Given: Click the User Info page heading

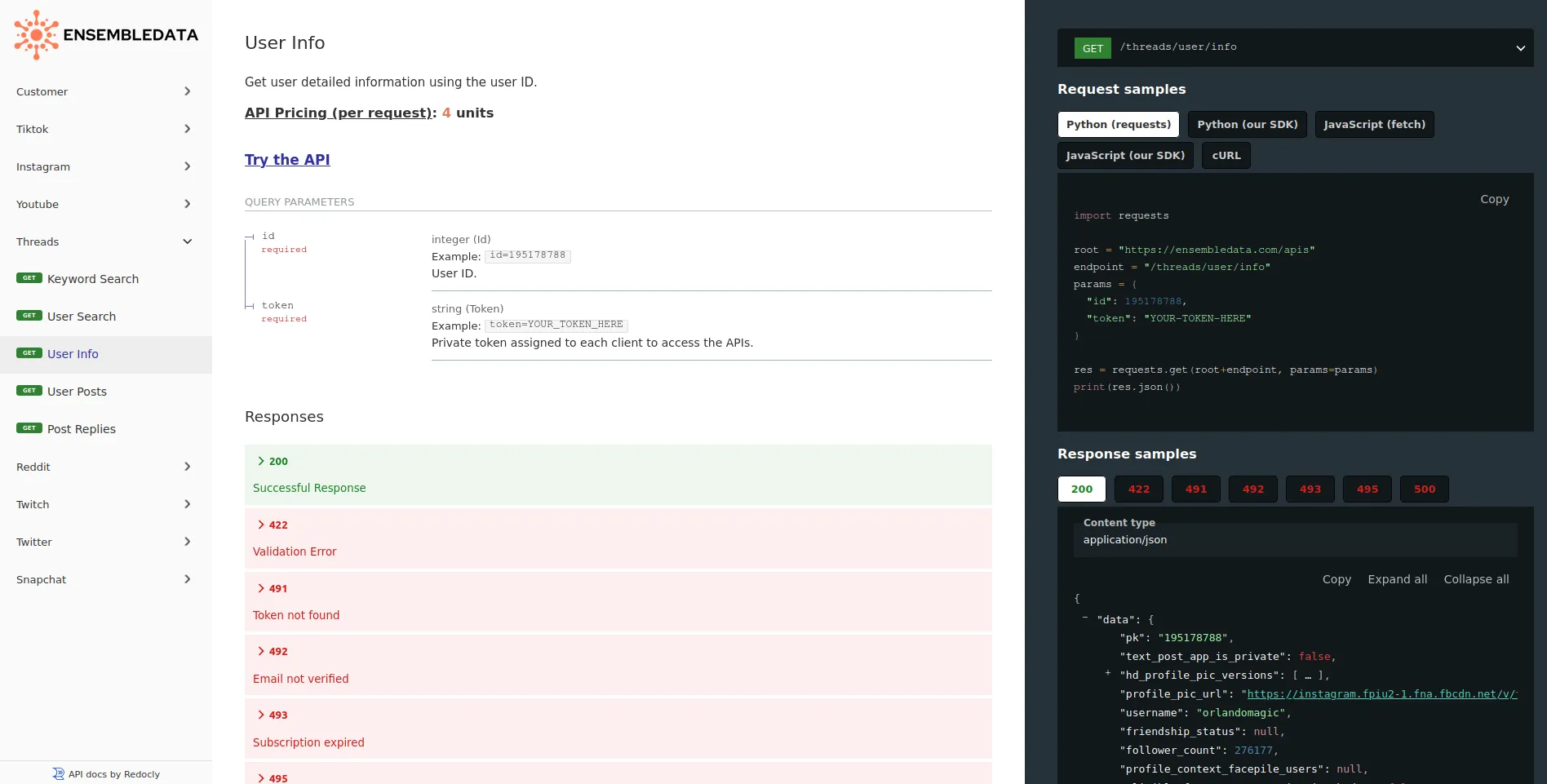Looking at the screenshot, I should (285, 42).
